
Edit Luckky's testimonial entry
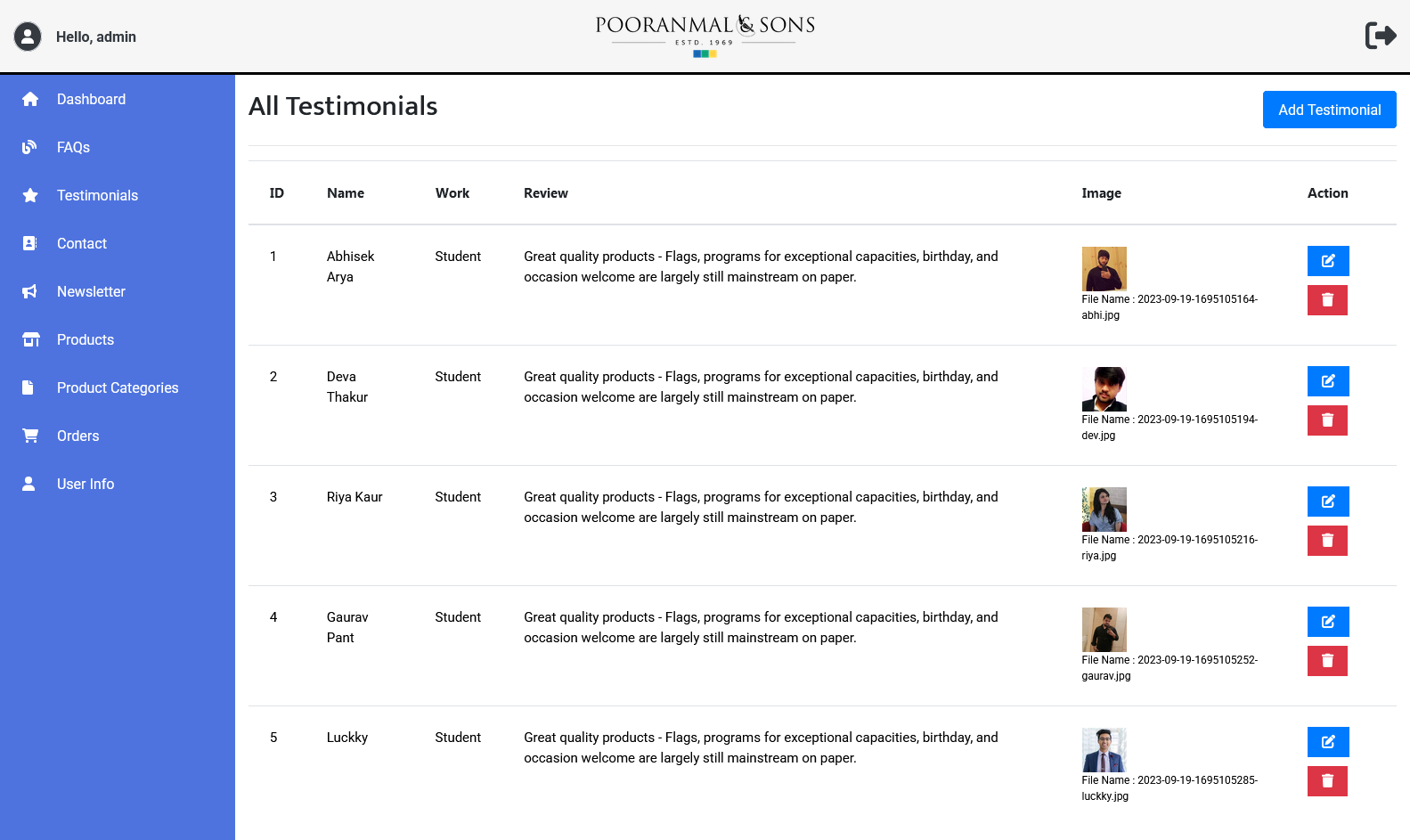pyautogui.click(x=1327, y=742)
